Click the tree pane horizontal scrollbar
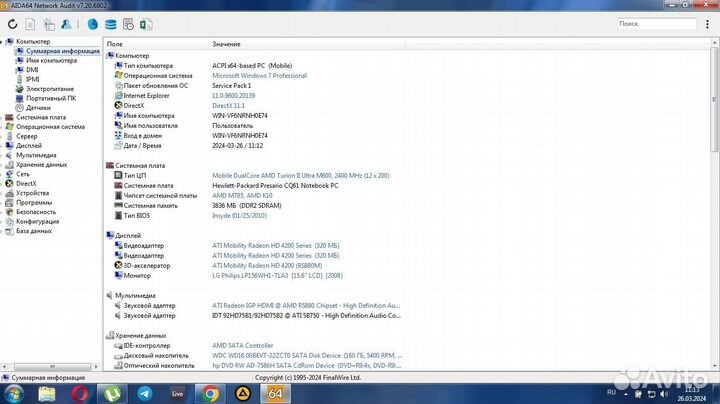This screenshot has height=404, width=720. click(50, 366)
